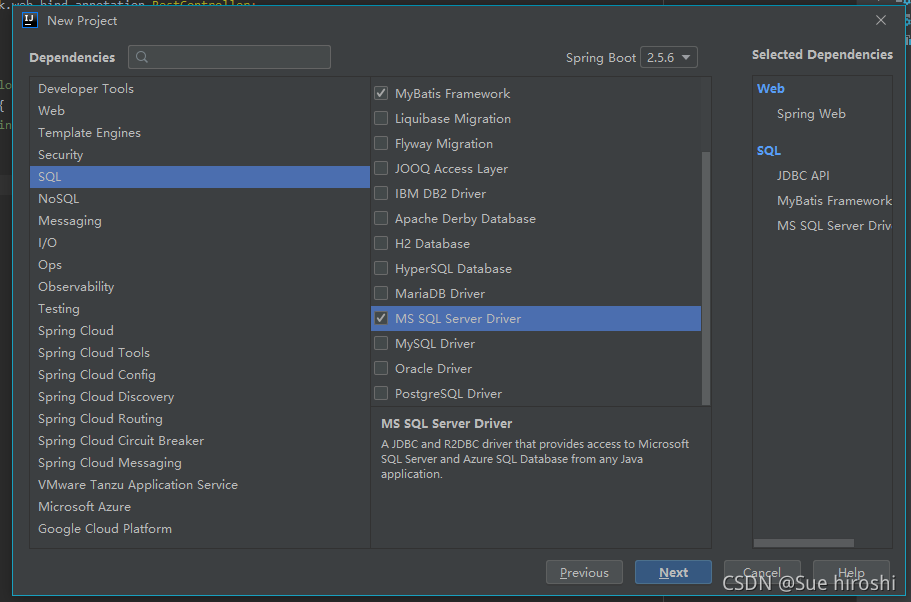Enable the Liquibase Migration checkbox
The height and width of the screenshot is (602, 911).
pos(381,119)
